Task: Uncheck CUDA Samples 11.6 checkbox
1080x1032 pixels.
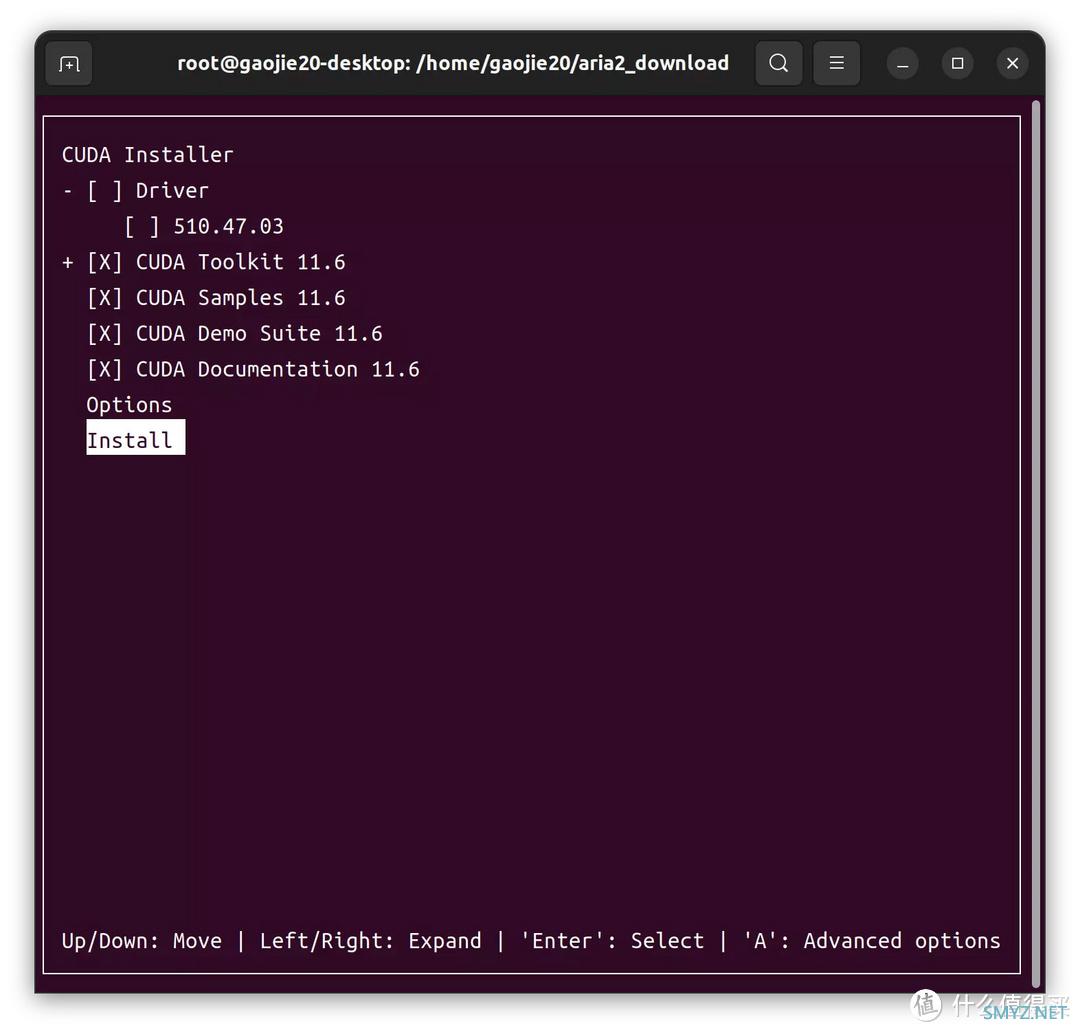Action: coord(105,298)
